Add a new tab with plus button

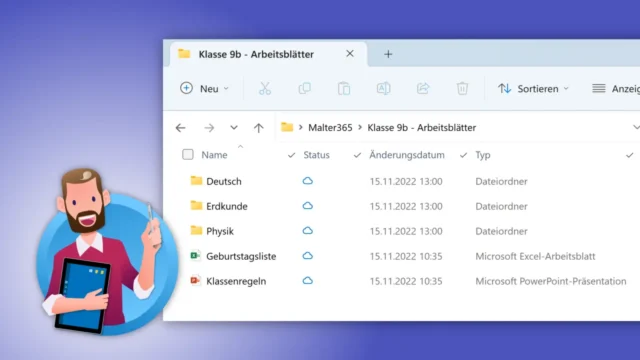[388, 54]
